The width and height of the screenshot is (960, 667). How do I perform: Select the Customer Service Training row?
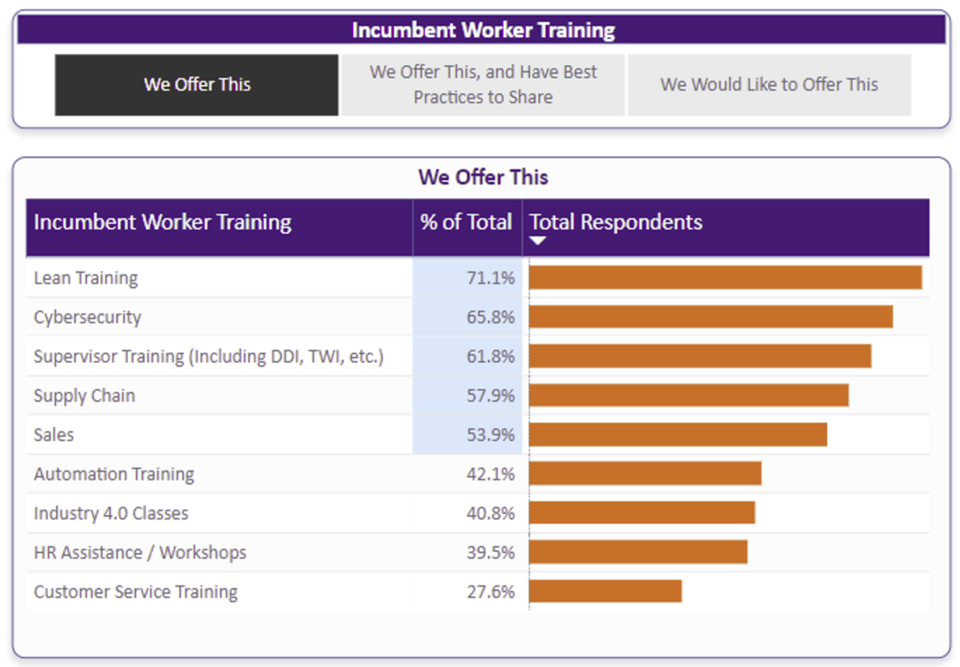coord(136,592)
